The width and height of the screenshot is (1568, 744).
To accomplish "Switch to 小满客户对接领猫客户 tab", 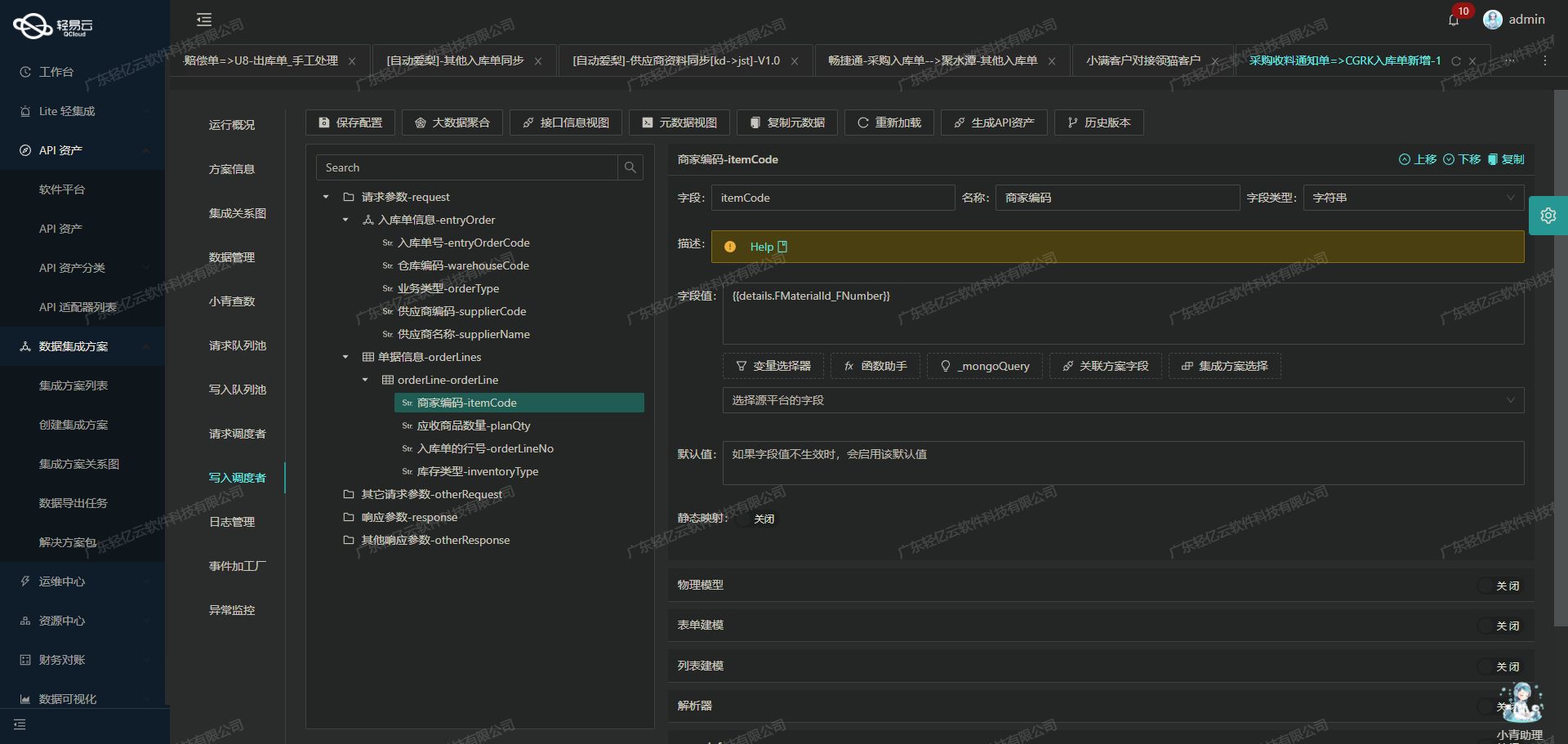I will coord(1143,60).
